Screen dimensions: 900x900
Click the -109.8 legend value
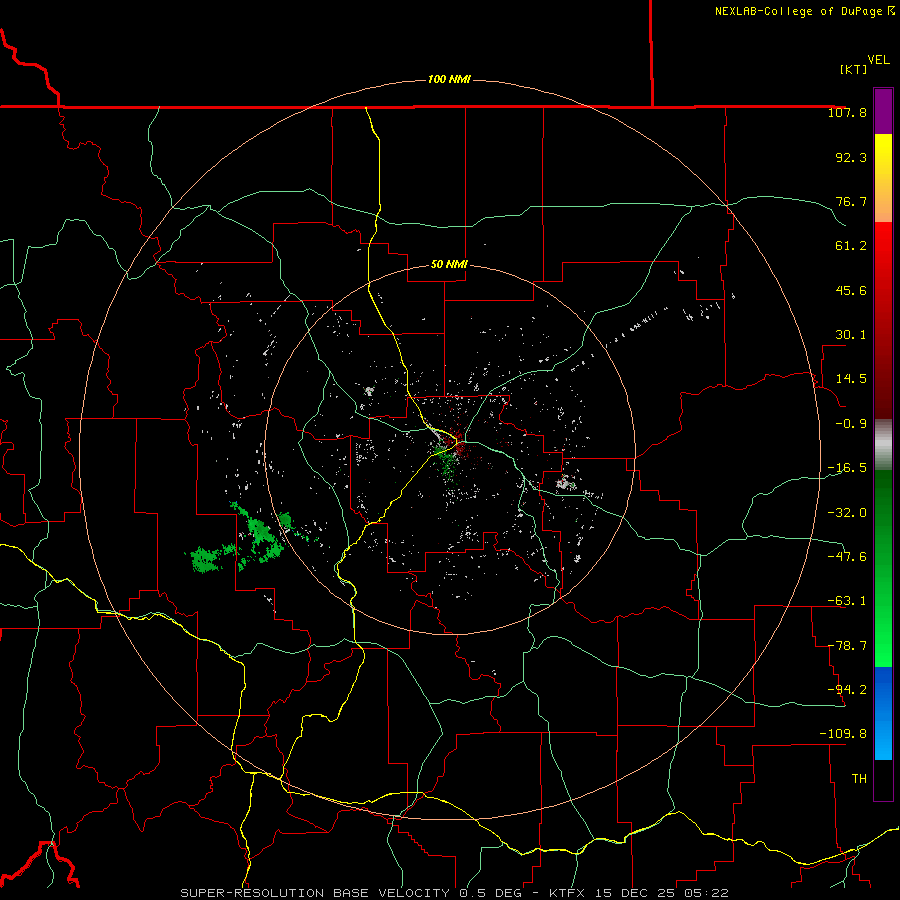[x=843, y=734]
